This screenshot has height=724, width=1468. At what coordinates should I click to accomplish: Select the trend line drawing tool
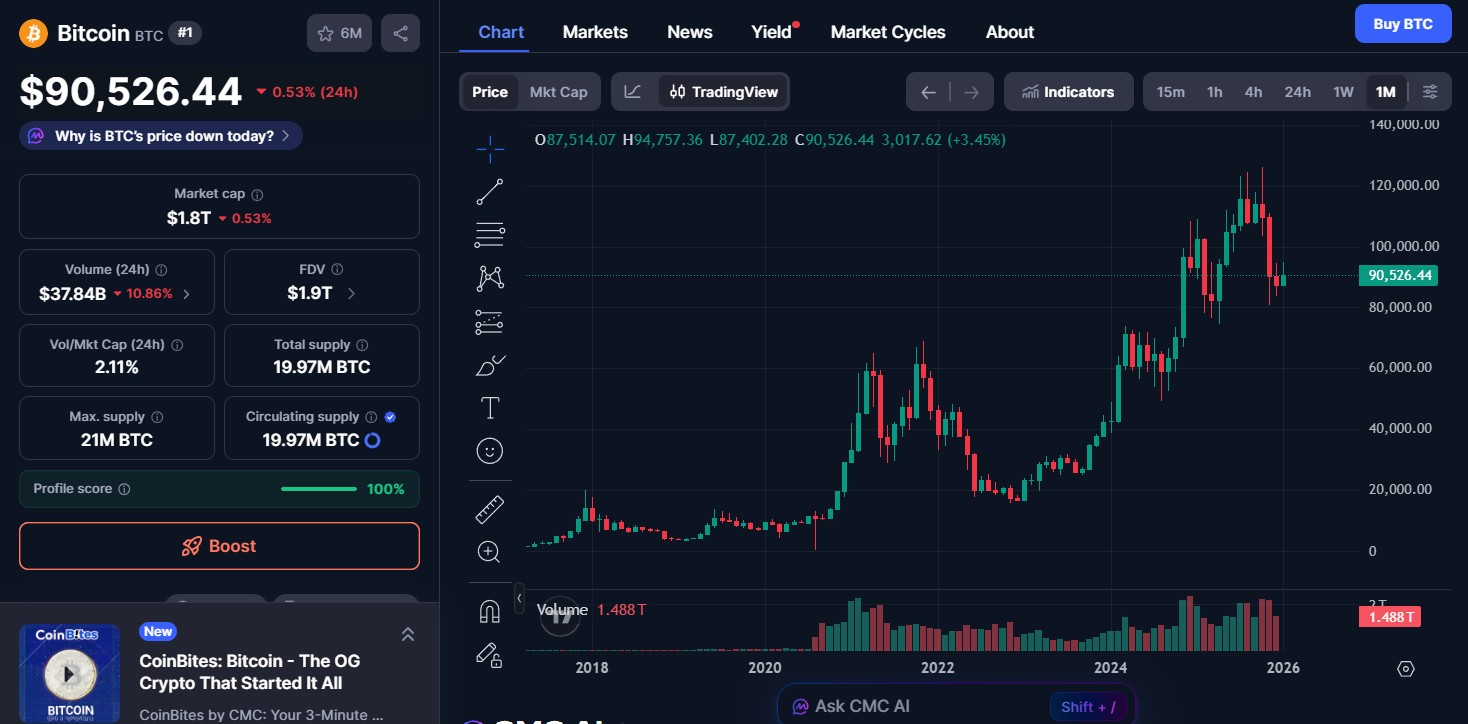tap(489, 191)
